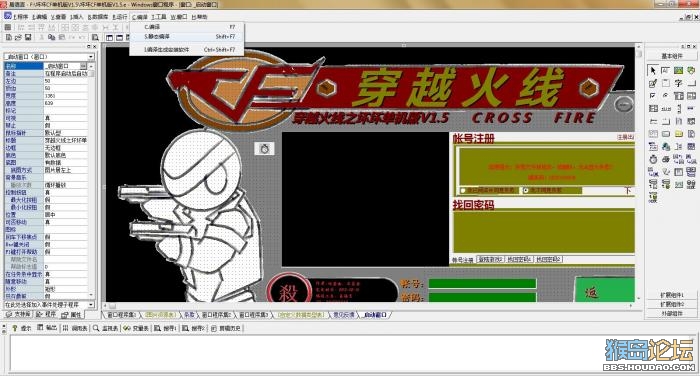This screenshot has height=376, width=700.
Task: Choose the clock timer component icon
Action: pos(653,159)
